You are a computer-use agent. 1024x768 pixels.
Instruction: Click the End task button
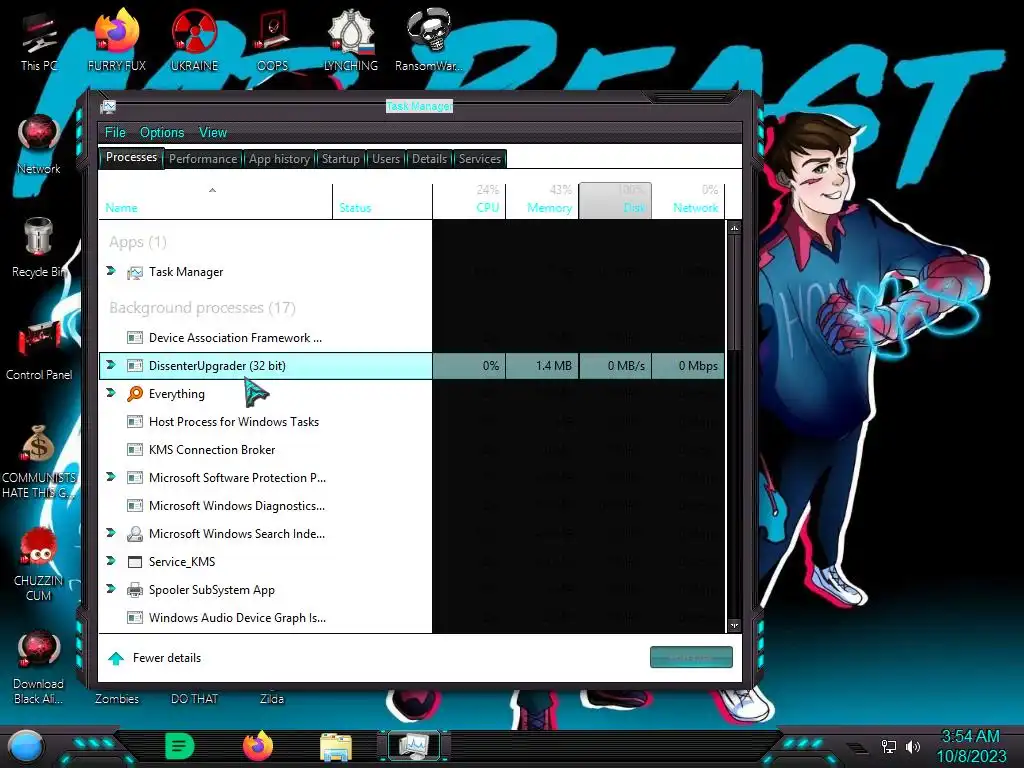click(692, 657)
